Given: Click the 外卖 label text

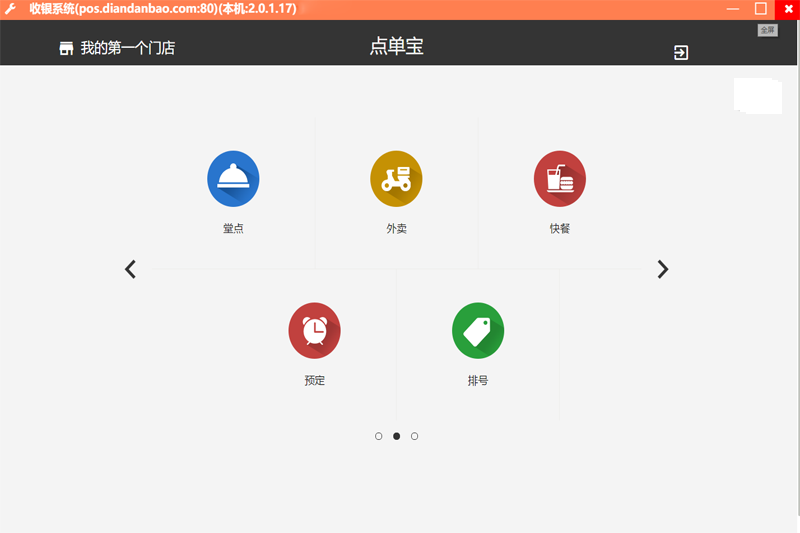Looking at the screenshot, I should click(396, 229).
